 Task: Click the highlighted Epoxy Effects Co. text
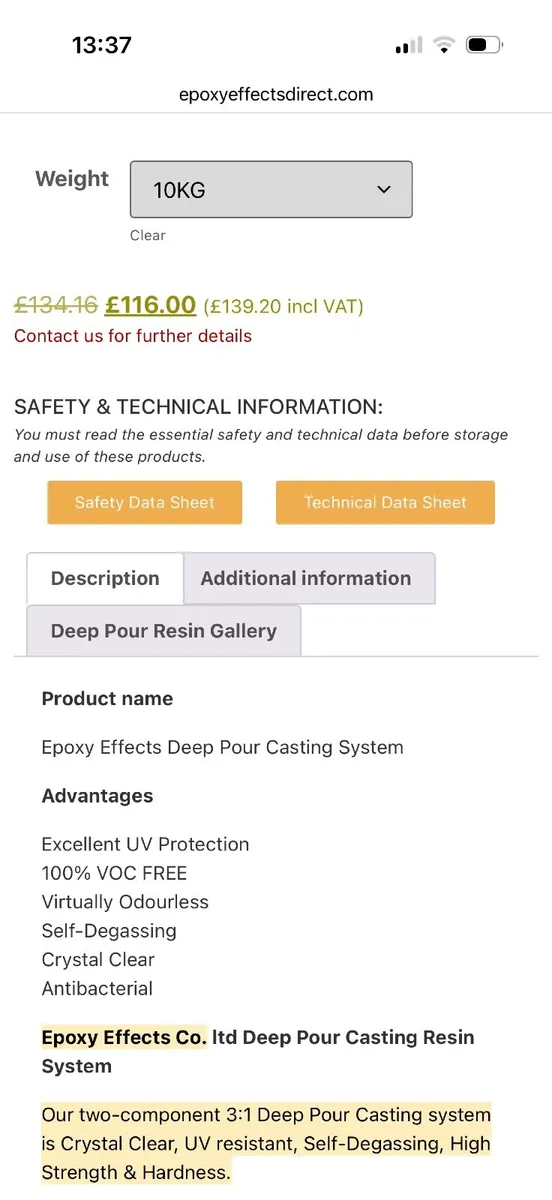click(x=124, y=1037)
